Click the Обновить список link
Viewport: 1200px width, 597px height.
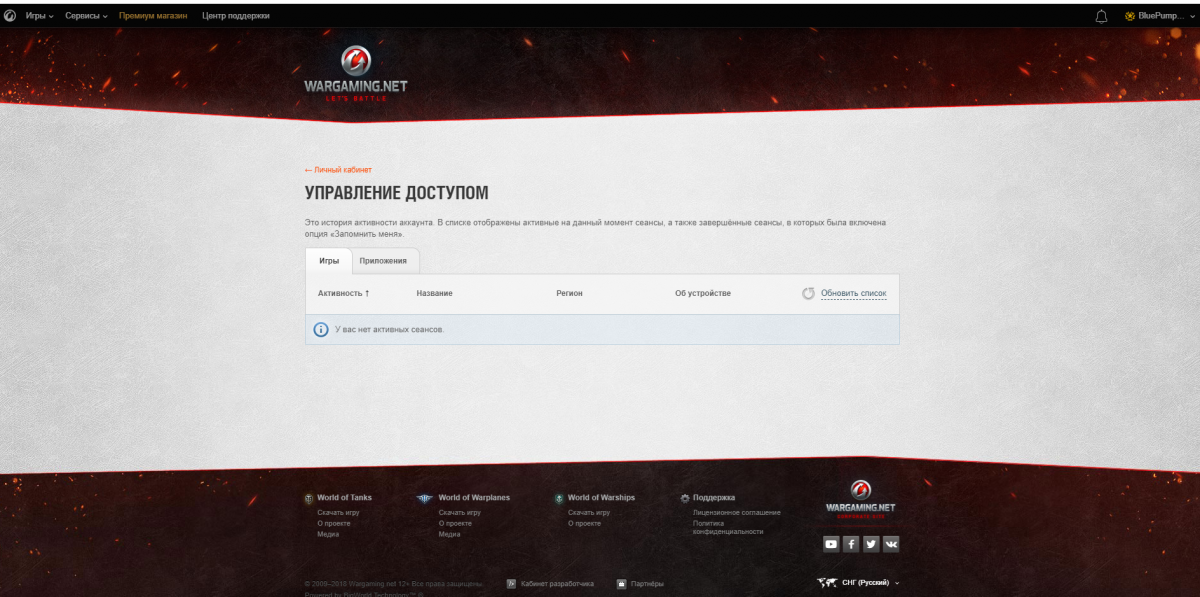tap(854, 293)
